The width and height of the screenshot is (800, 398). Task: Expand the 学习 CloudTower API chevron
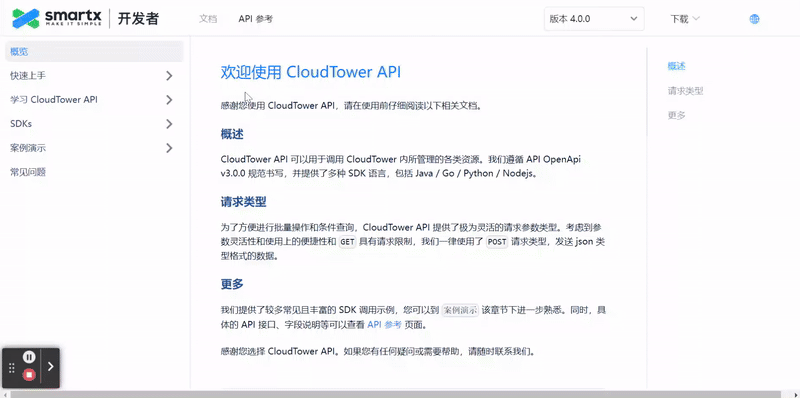pyautogui.click(x=169, y=100)
